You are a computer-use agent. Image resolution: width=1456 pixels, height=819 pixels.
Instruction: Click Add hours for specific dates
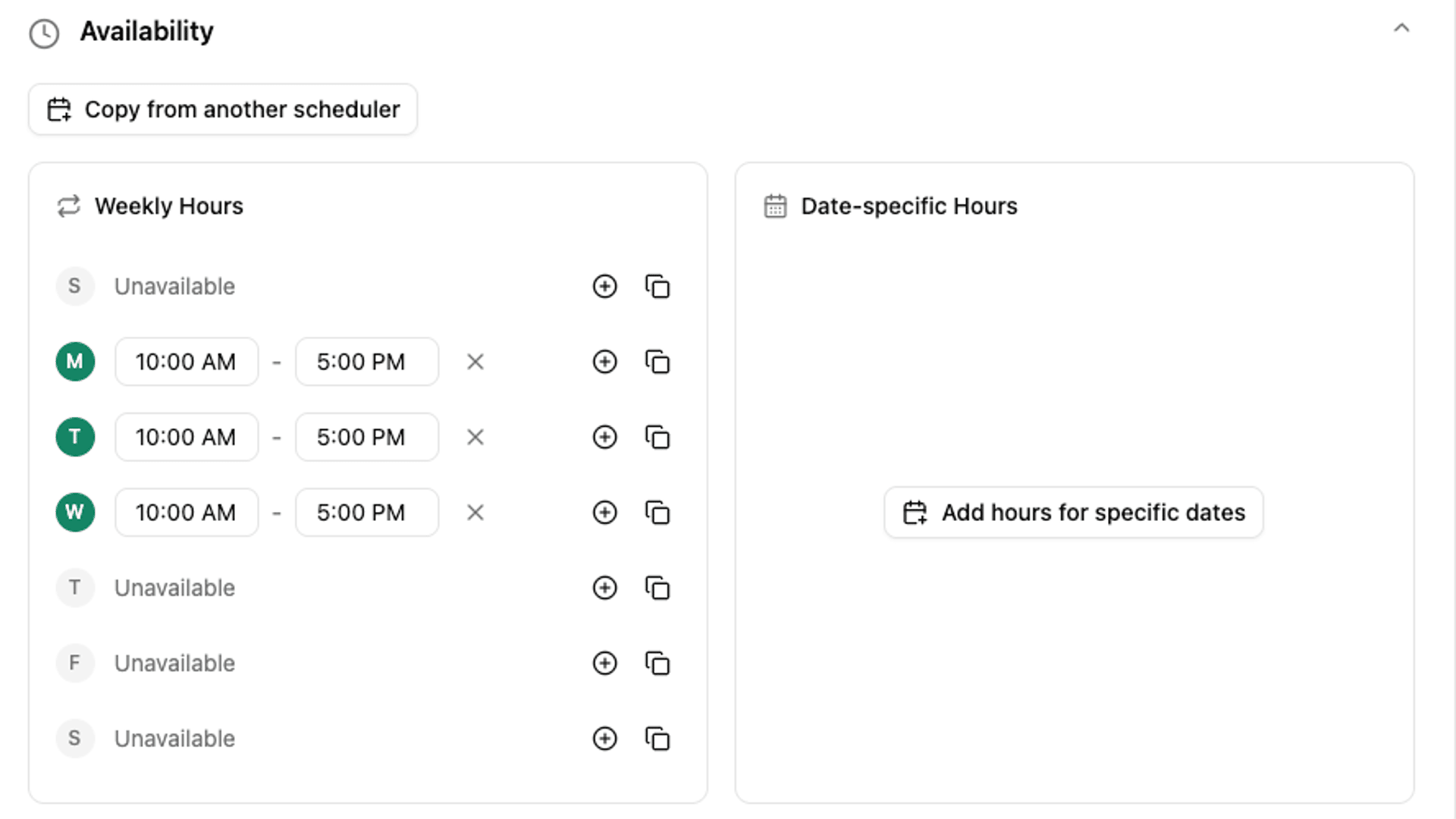(x=1073, y=513)
